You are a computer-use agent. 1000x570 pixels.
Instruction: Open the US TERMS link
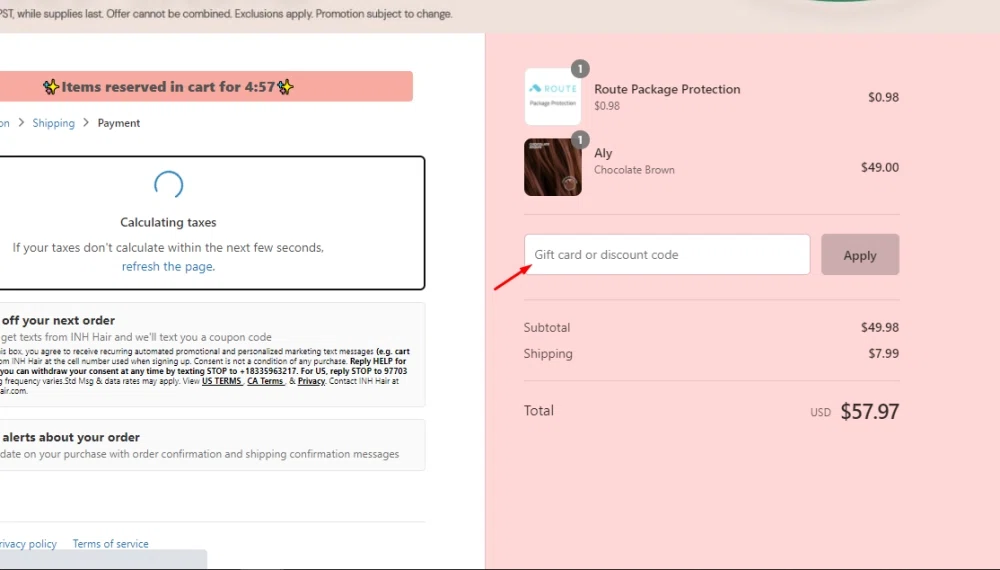click(221, 381)
